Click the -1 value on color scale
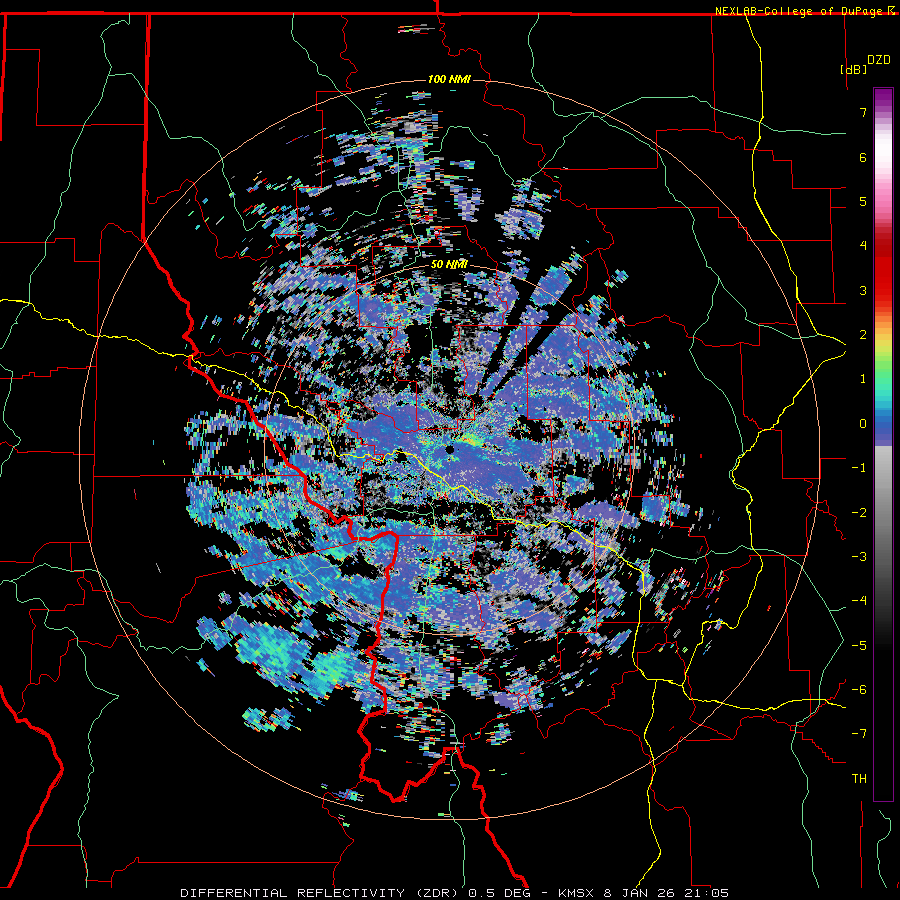Viewport: 900px width, 900px height. click(x=859, y=468)
